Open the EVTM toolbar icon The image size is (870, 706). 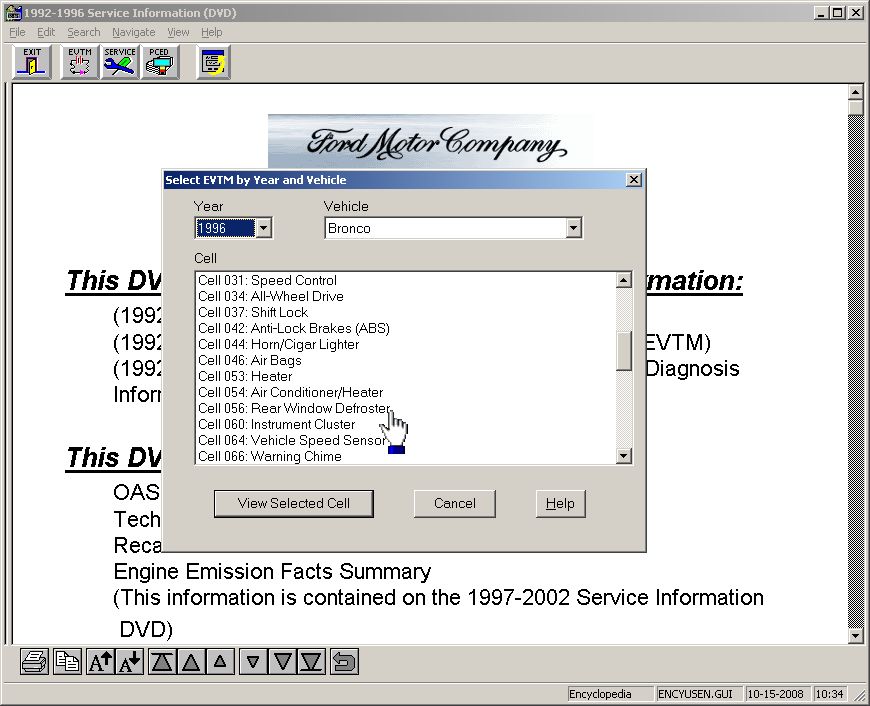pyautogui.click(x=80, y=62)
